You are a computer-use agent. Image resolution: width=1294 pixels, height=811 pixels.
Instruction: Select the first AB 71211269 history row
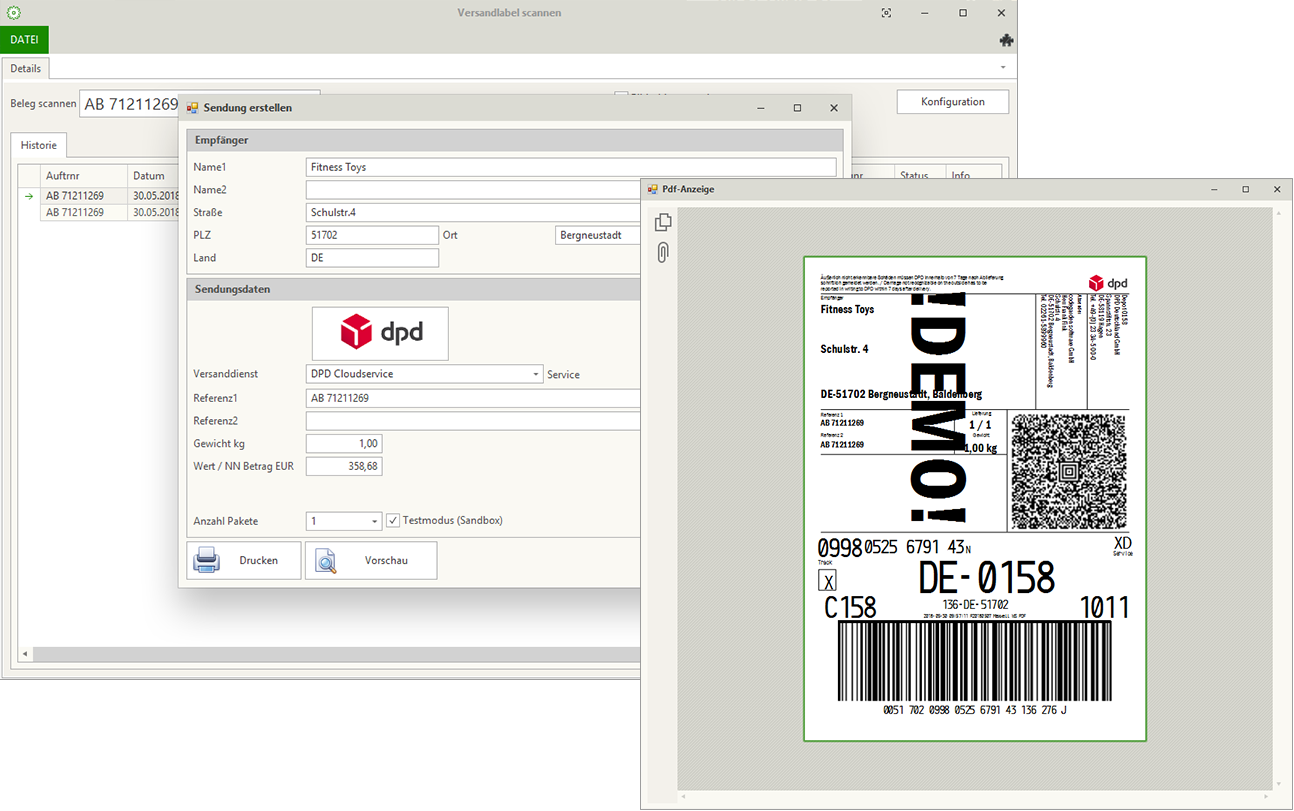[x=100, y=196]
